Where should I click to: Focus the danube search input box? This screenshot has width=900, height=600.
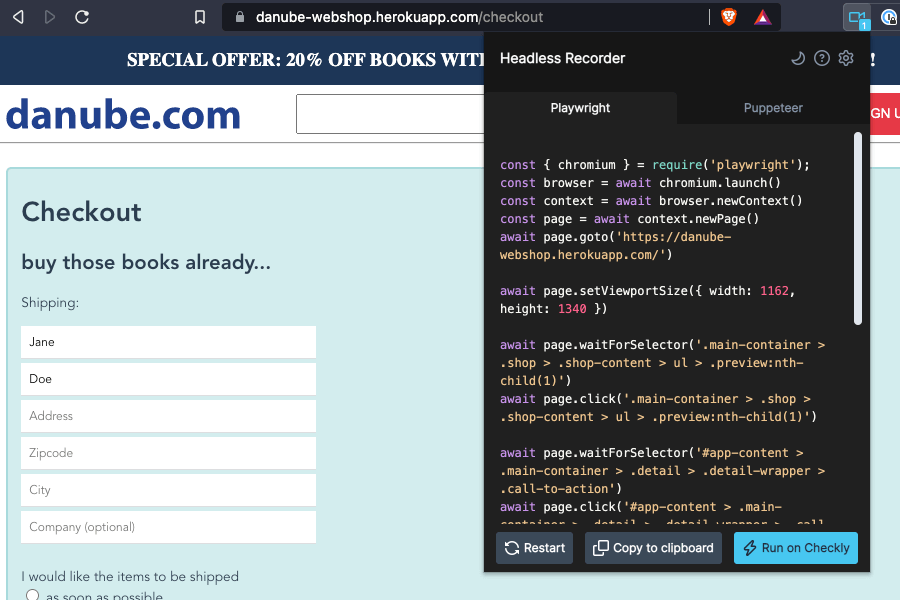click(390, 114)
